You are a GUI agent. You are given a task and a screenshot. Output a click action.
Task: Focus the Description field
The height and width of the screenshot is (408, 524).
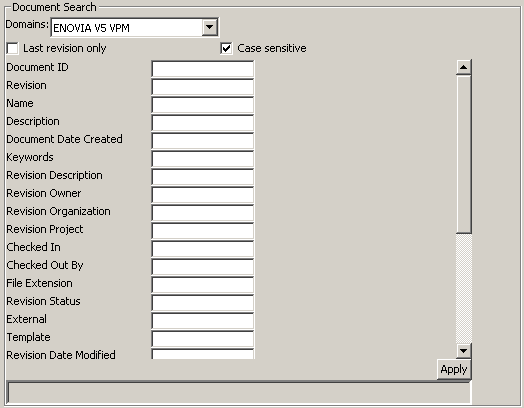(203, 123)
